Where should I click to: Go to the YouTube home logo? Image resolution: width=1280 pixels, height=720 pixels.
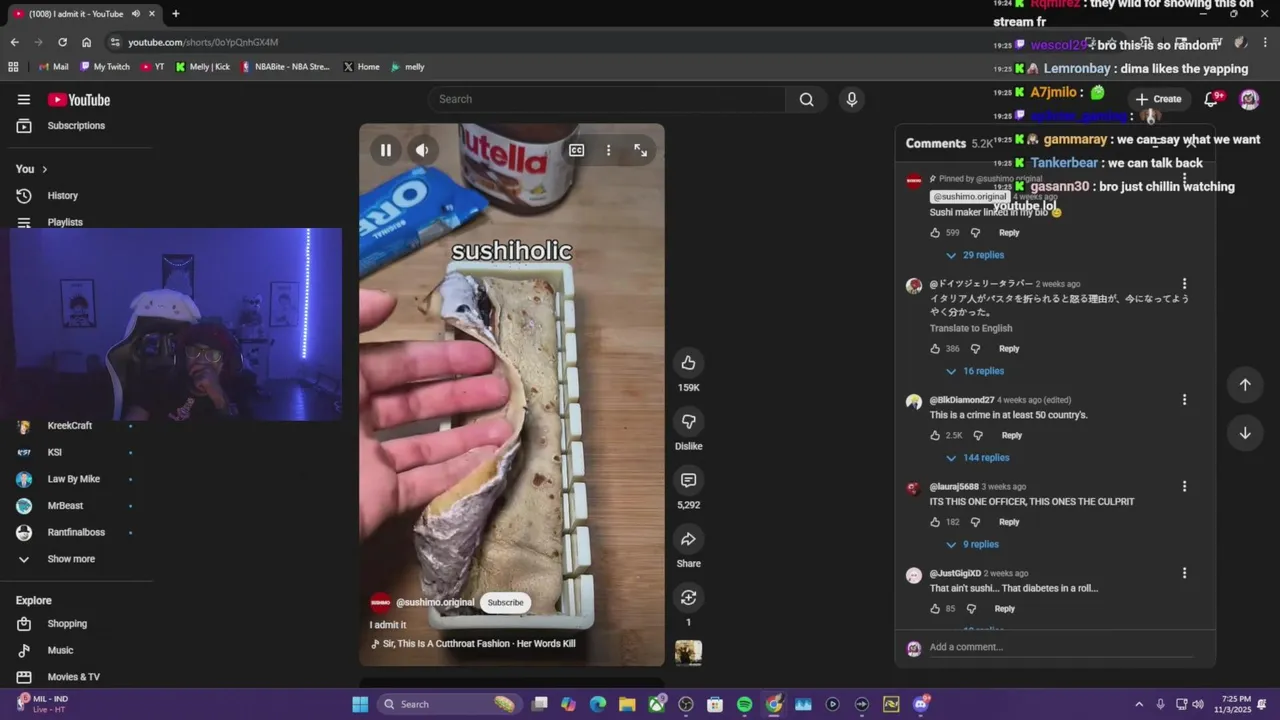click(x=79, y=100)
